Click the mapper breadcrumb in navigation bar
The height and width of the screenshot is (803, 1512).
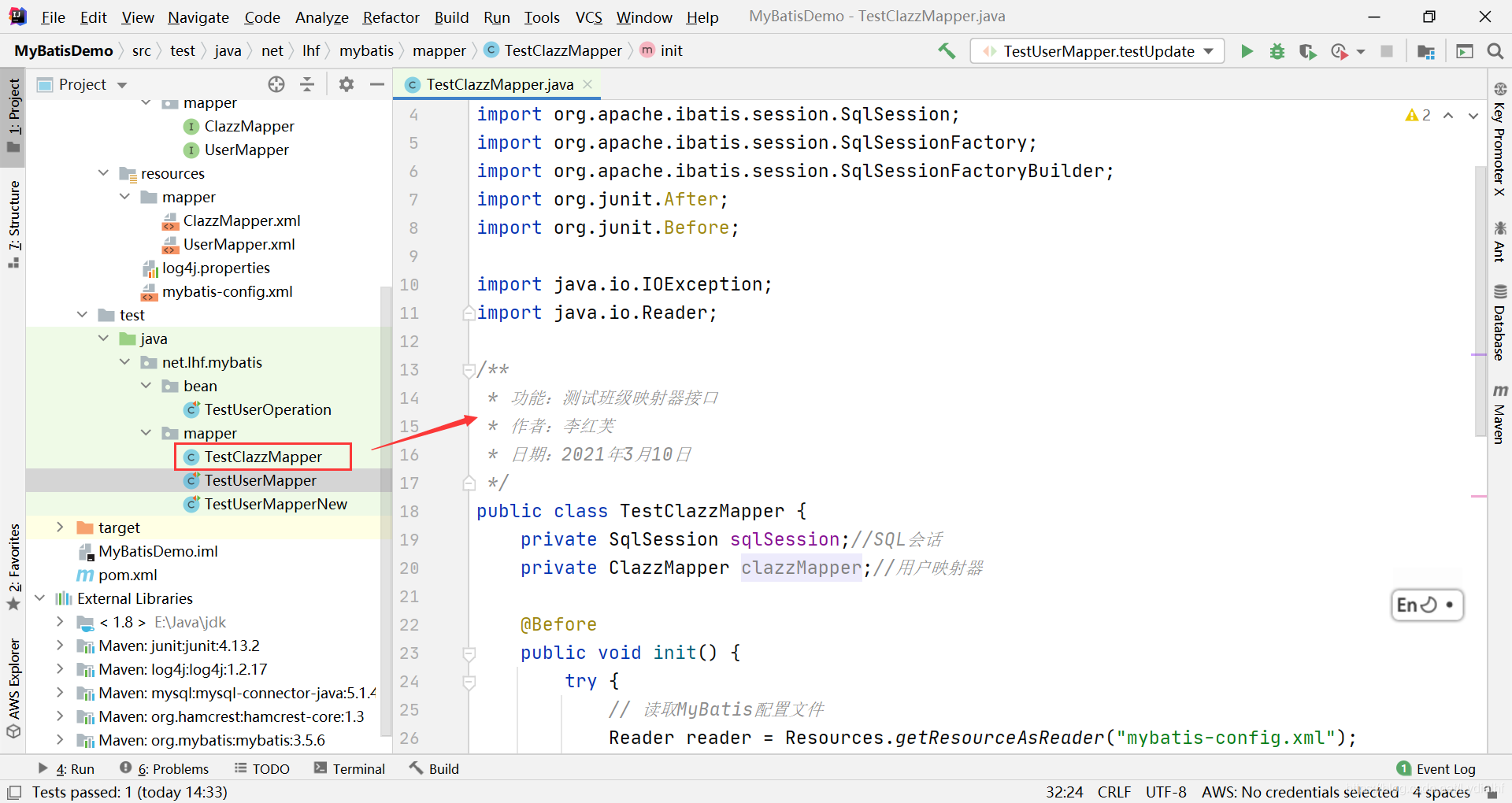(x=439, y=51)
